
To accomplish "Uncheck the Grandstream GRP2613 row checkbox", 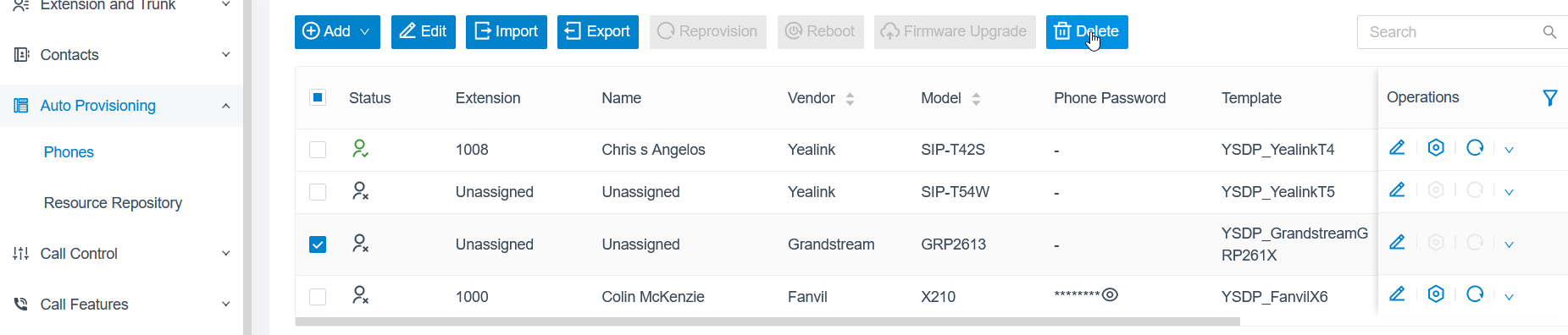I will coord(318,244).
